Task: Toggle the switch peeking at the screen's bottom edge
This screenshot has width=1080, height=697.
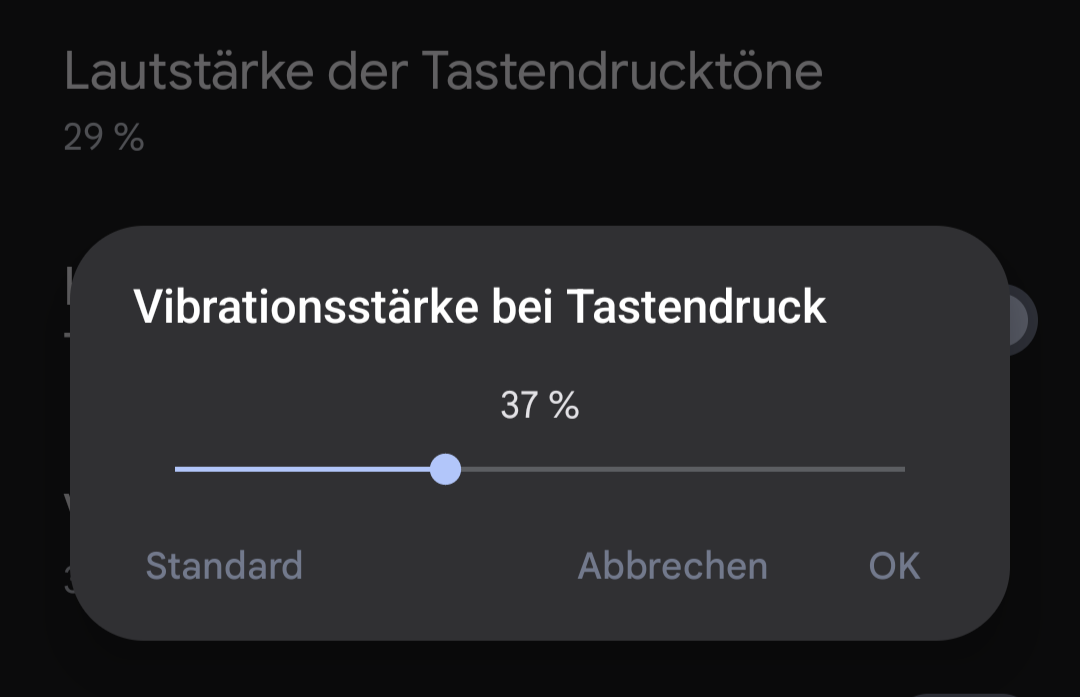Action: (x=960, y=692)
